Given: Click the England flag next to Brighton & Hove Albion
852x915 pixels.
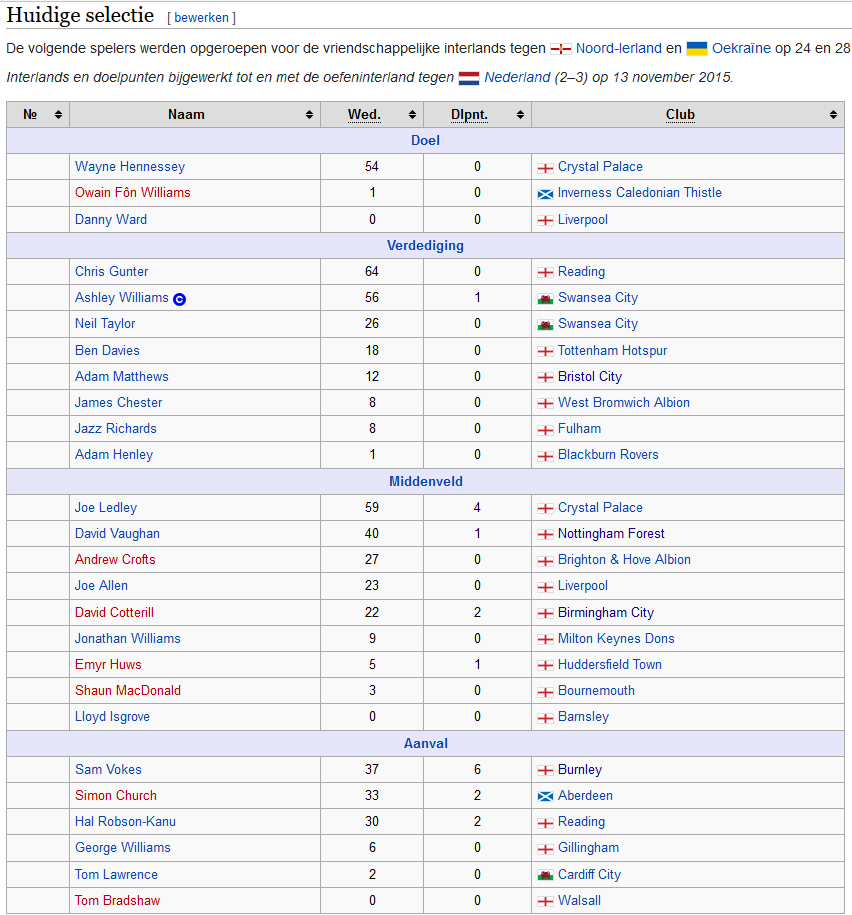Looking at the screenshot, I should pos(545,561).
